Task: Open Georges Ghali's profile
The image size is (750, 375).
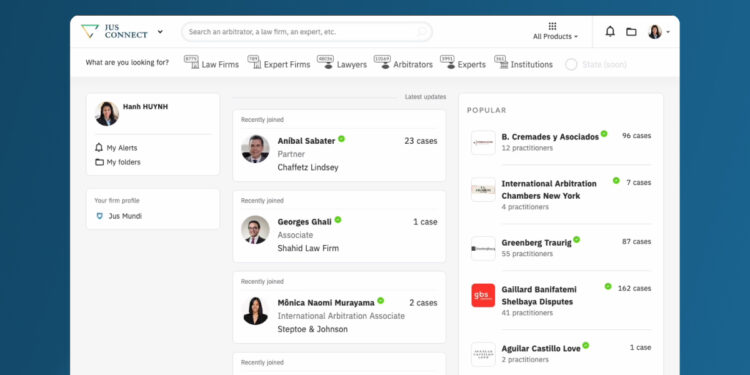Action: 304,221
